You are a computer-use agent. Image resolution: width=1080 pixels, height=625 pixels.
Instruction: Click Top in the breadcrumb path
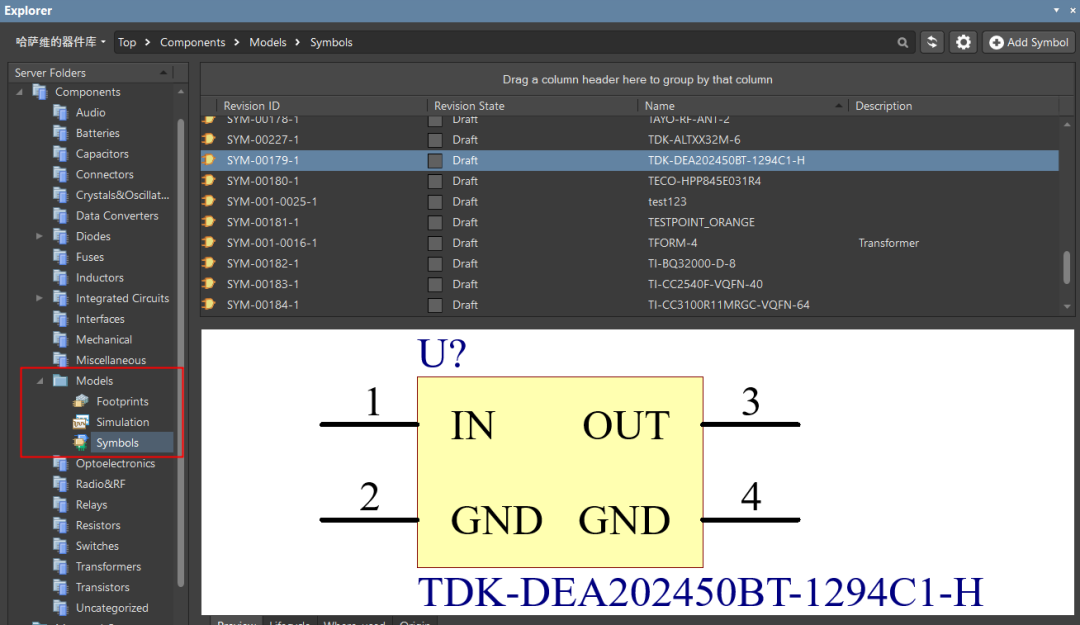click(x=127, y=42)
